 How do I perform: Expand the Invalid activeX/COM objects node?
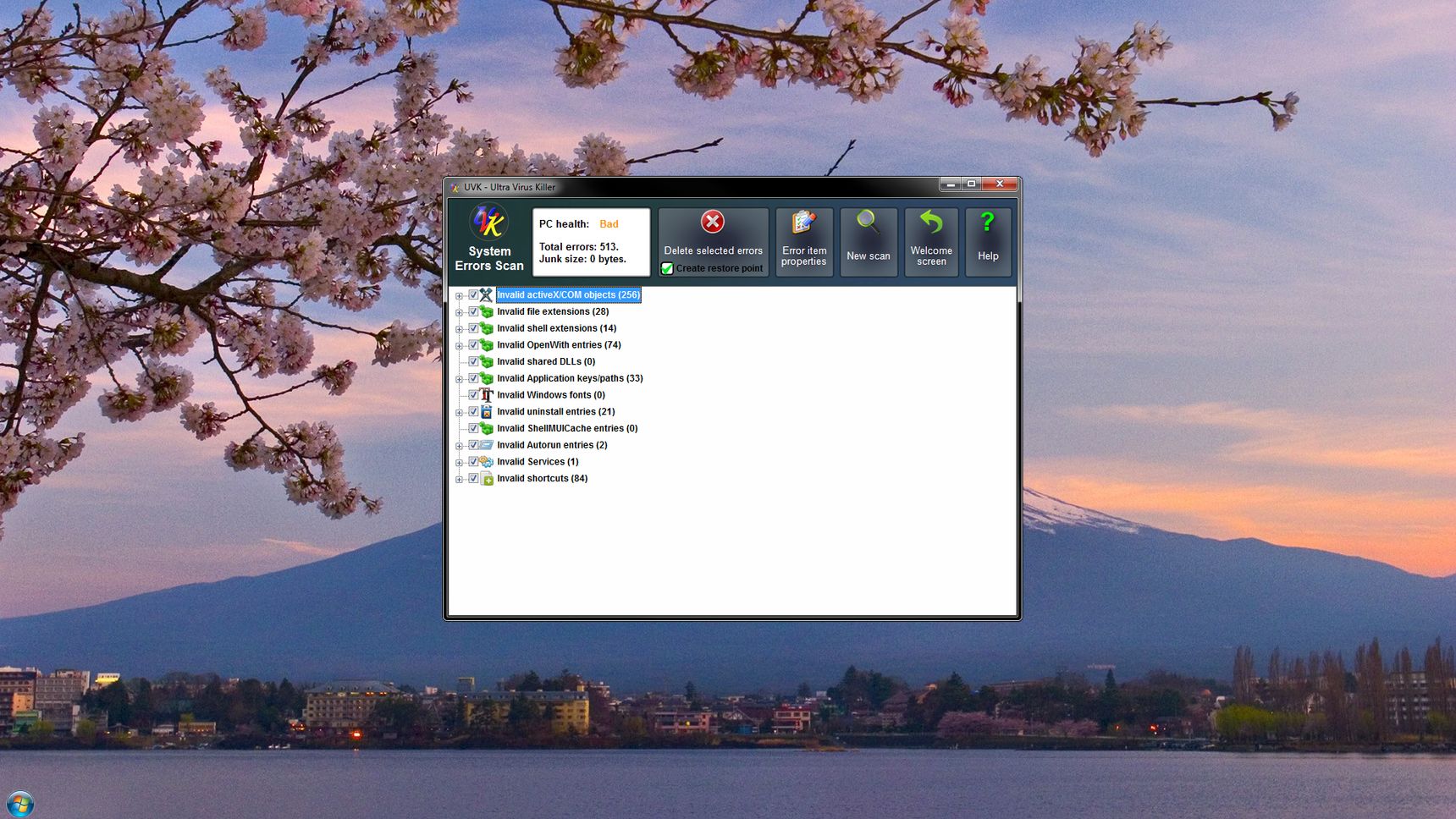pyautogui.click(x=459, y=296)
